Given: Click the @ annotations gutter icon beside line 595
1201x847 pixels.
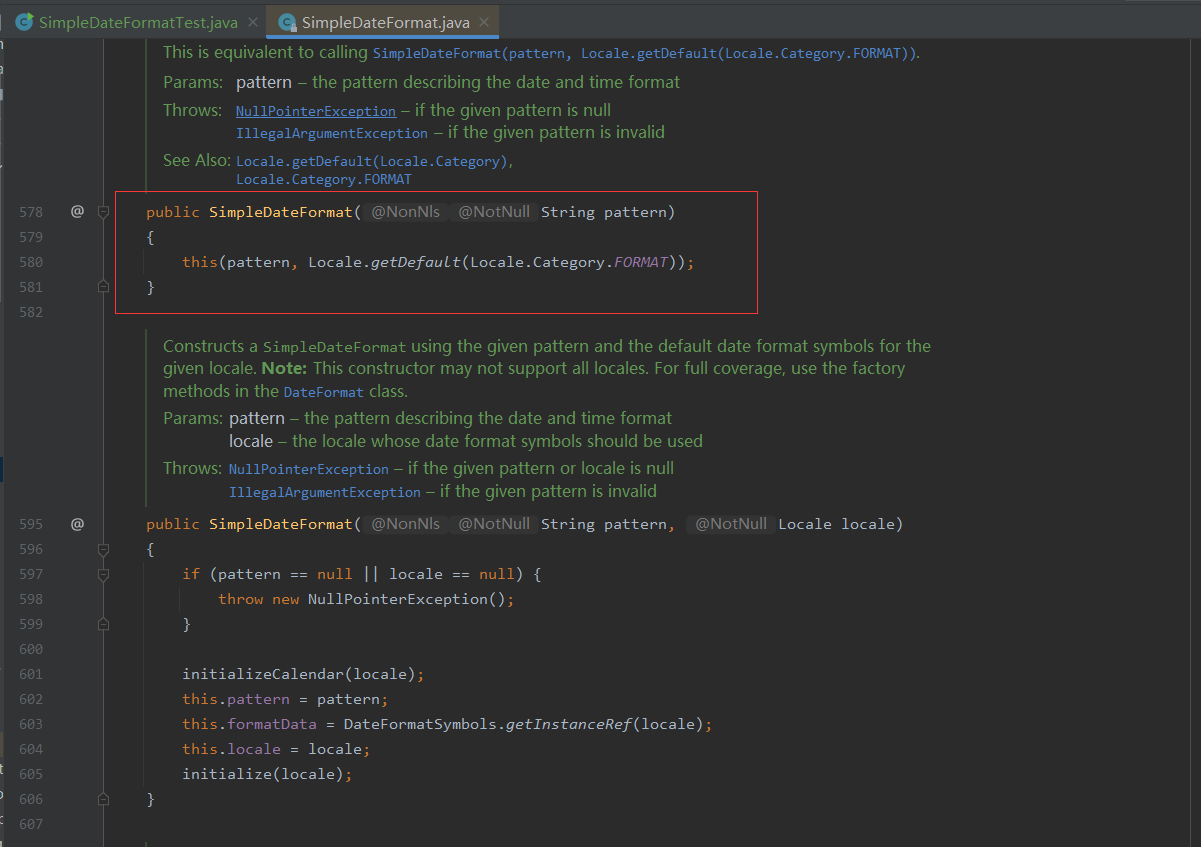Looking at the screenshot, I should pyautogui.click(x=77, y=523).
